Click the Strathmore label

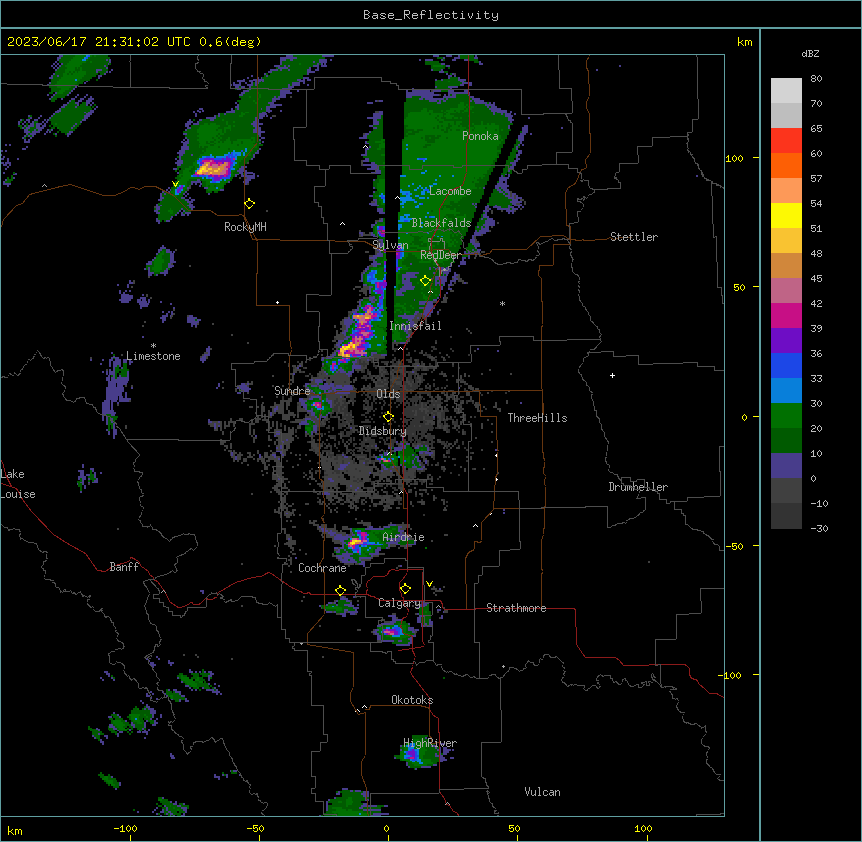click(516, 608)
